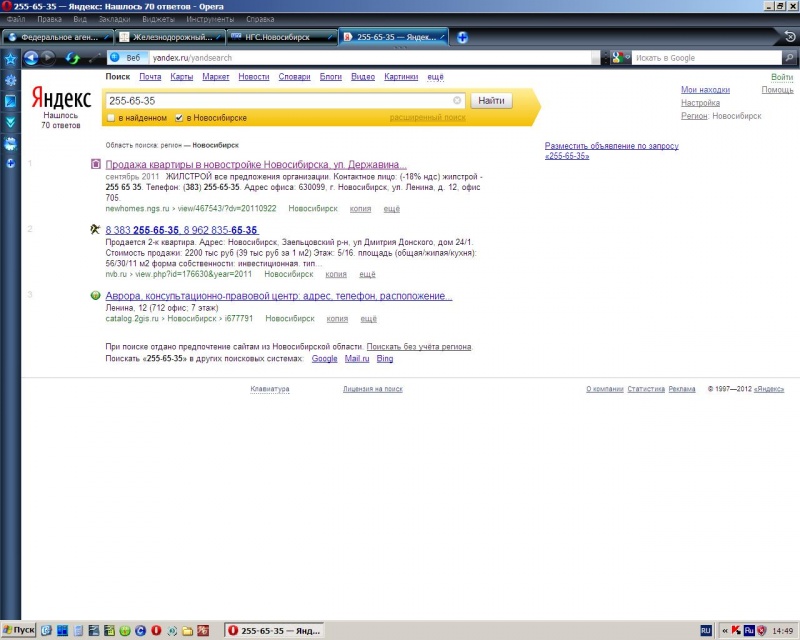This screenshot has height=640, width=800.
Task: Open the Карты link
Action: (182, 77)
